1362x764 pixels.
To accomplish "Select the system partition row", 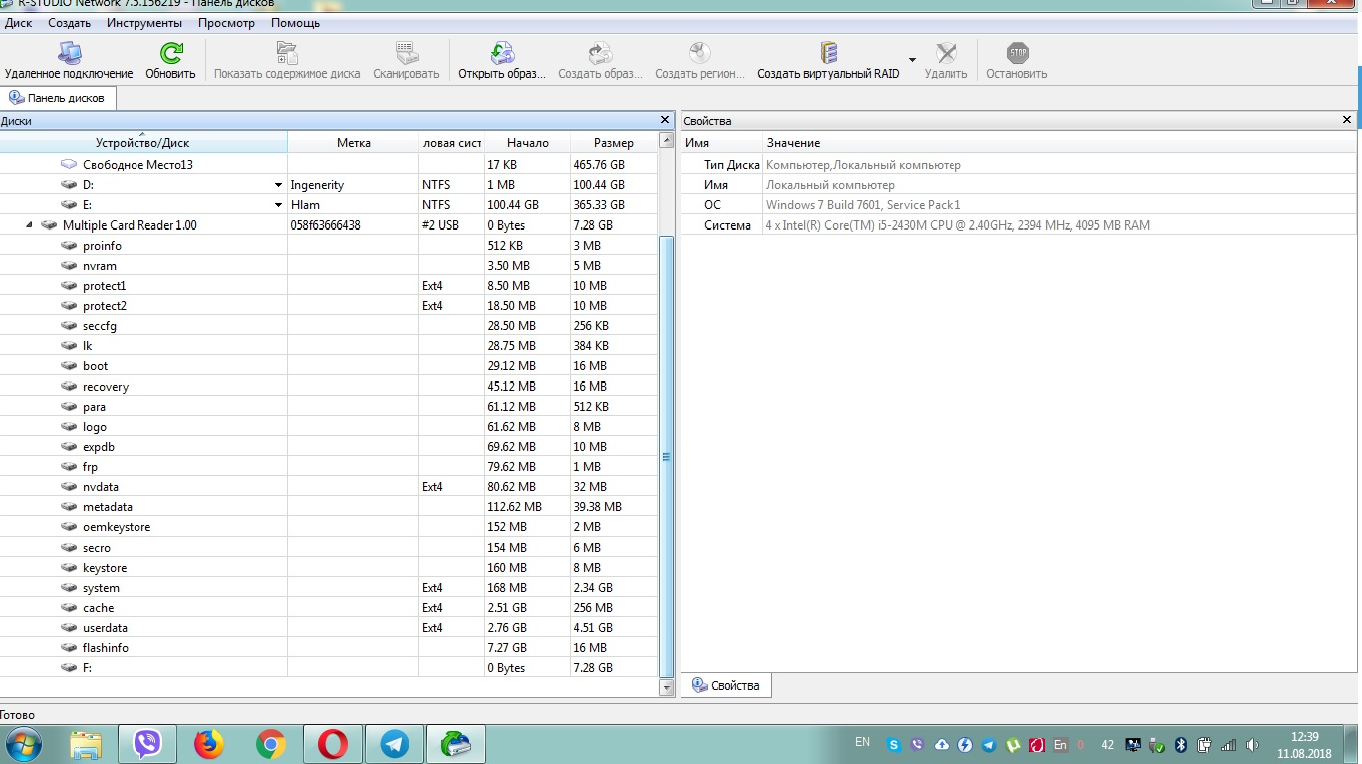I will pyautogui.click(x=329, y=588).
